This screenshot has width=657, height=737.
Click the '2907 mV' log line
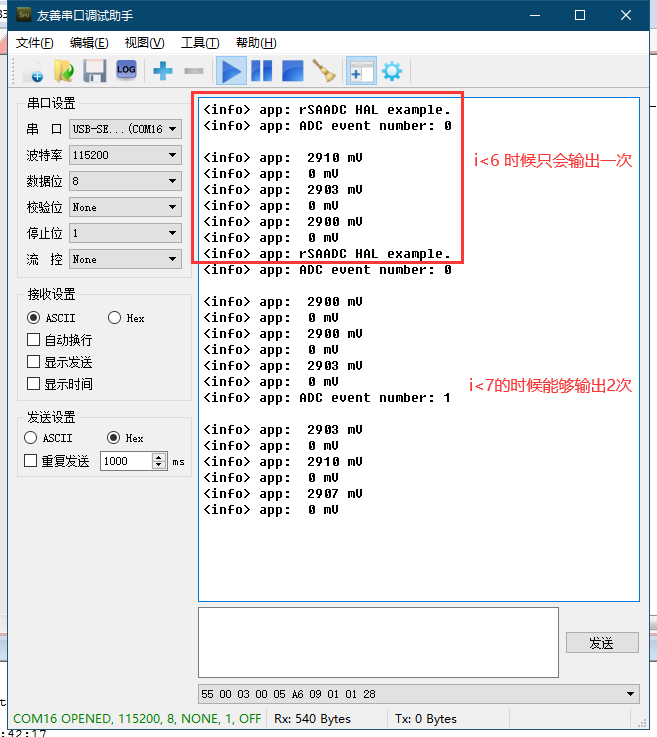tap(283, 494)
